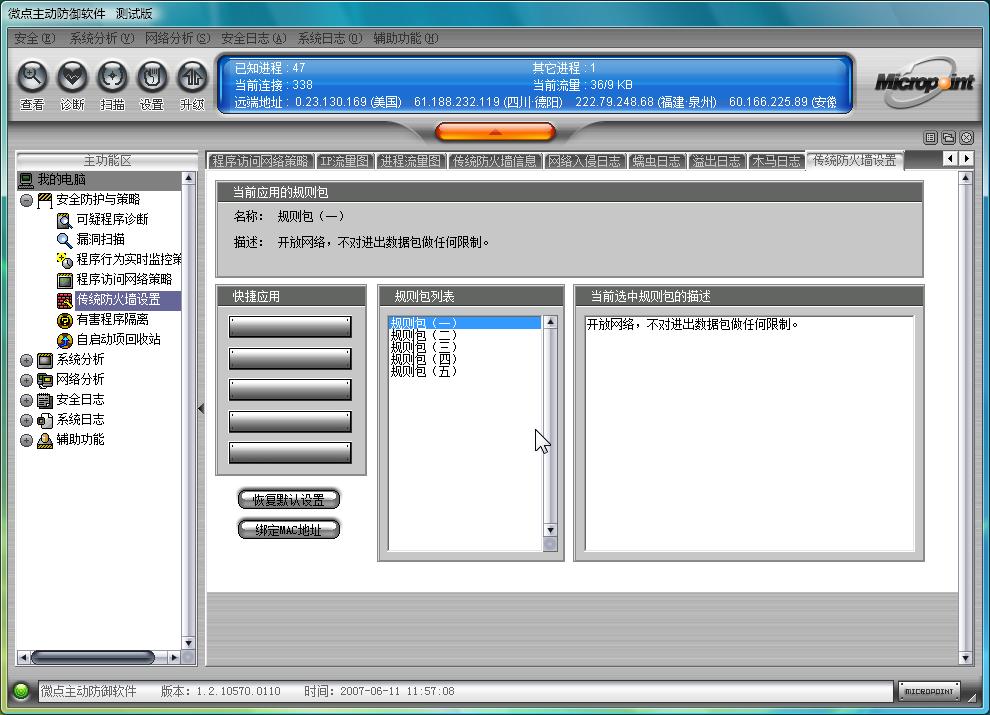The width and height of the screenshot is (990, 715).
Task: Collapse the 安全防护与策略 tree node
Action: click(x=27, y=201)
